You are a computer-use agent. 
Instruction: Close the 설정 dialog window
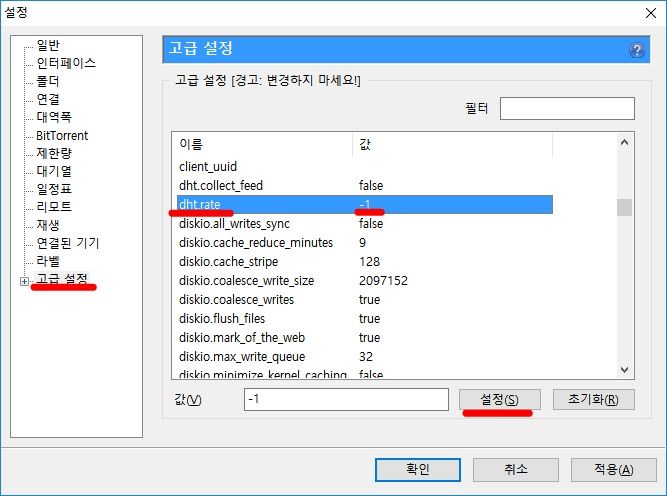click(650, 13)
